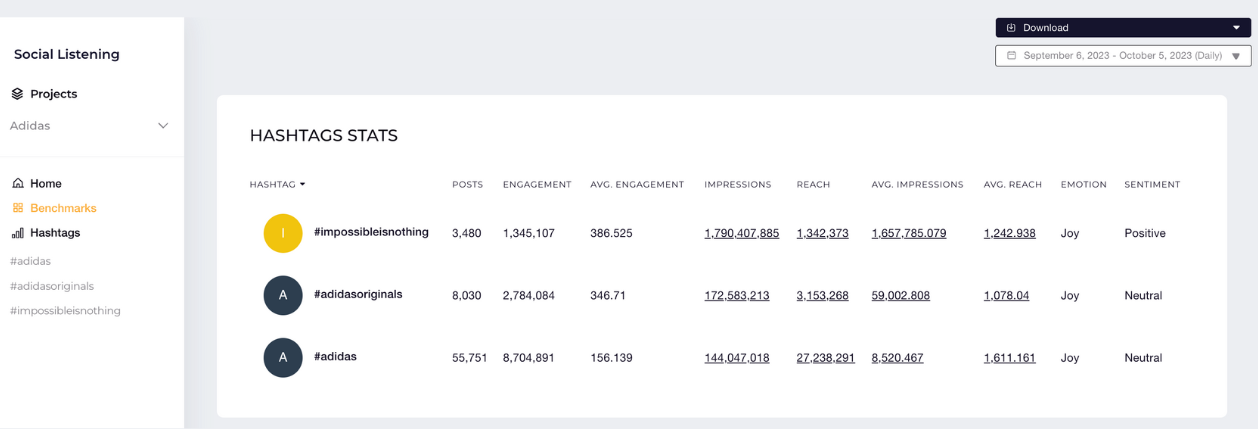Open avg. impressions link 8,520.467
The height and width of the screenshot is (429, 1258).
tap(898, 358)
